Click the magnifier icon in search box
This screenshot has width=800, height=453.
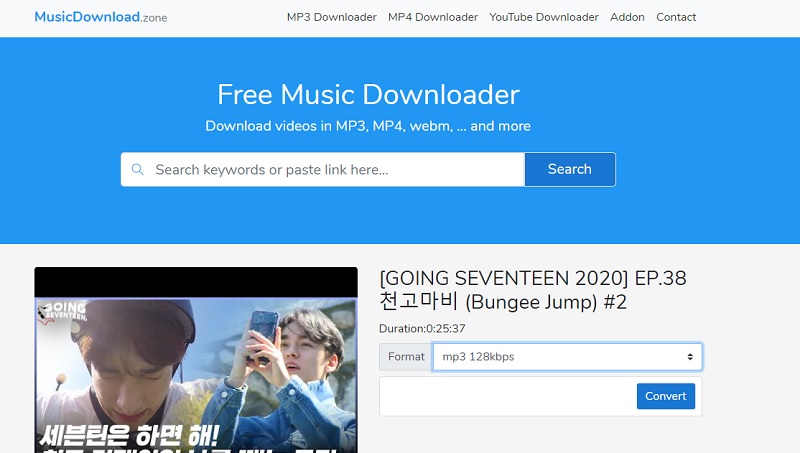pos(137,169)
